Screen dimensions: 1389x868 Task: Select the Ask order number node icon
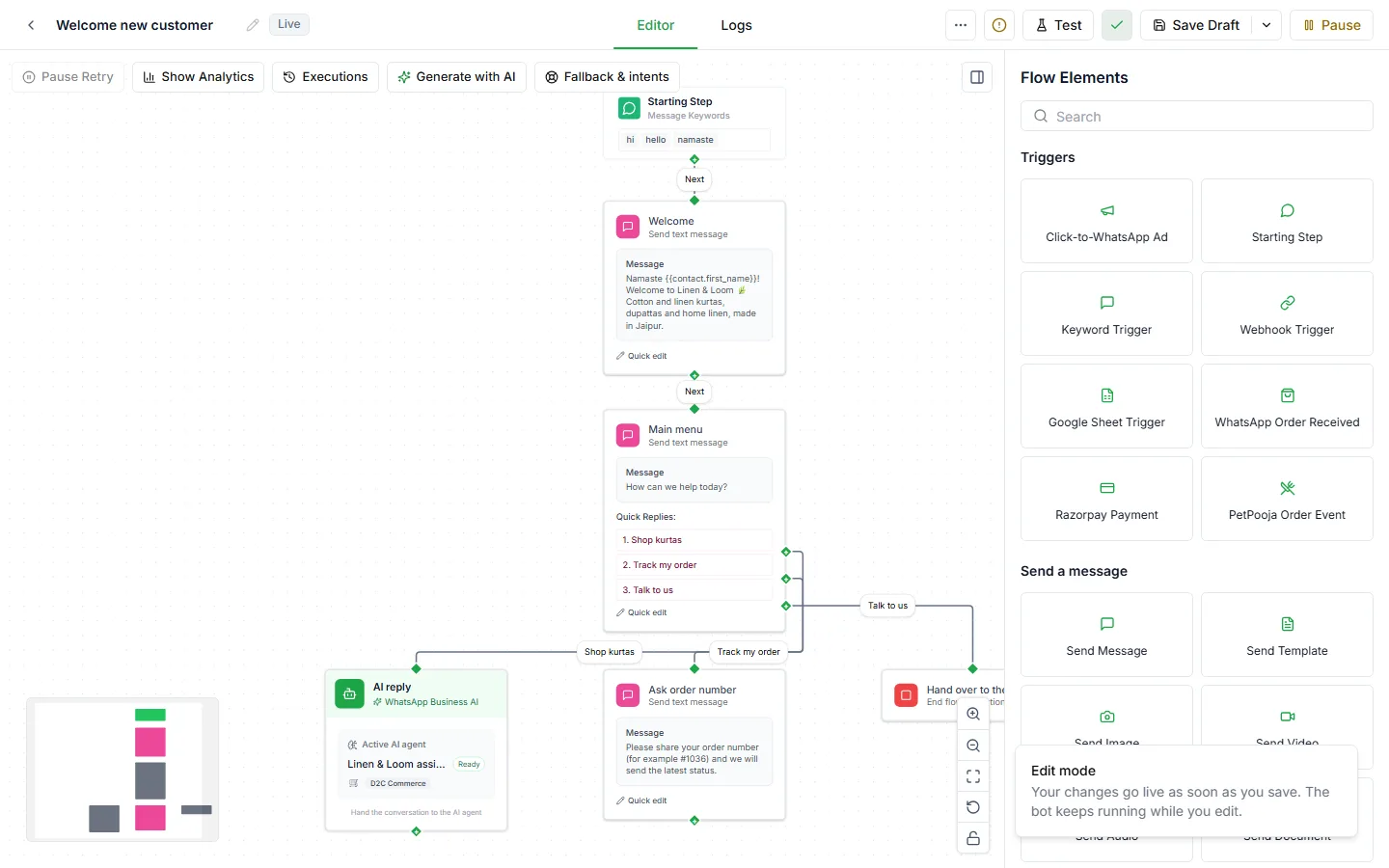tap(628, 695)
